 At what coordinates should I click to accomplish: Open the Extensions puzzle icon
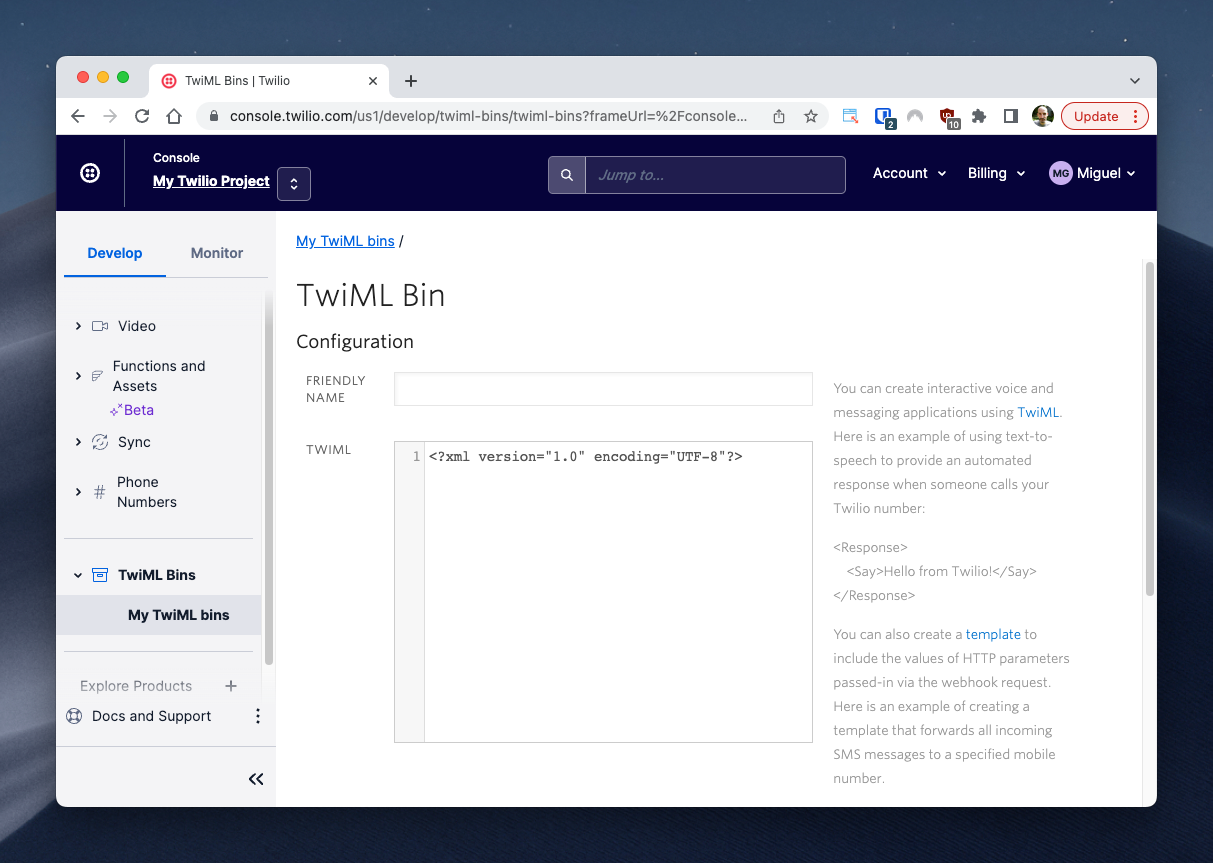(x=979, y=116)
